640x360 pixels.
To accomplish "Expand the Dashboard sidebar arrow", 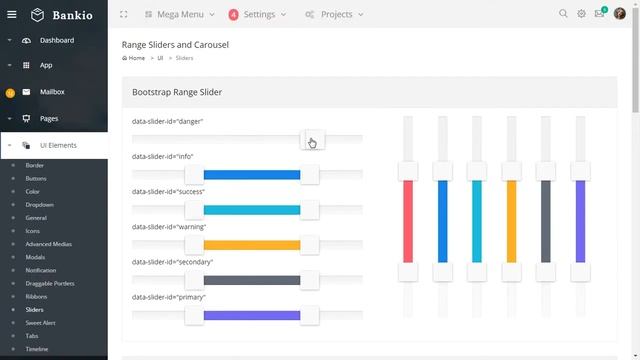I will tap(9, 40).
